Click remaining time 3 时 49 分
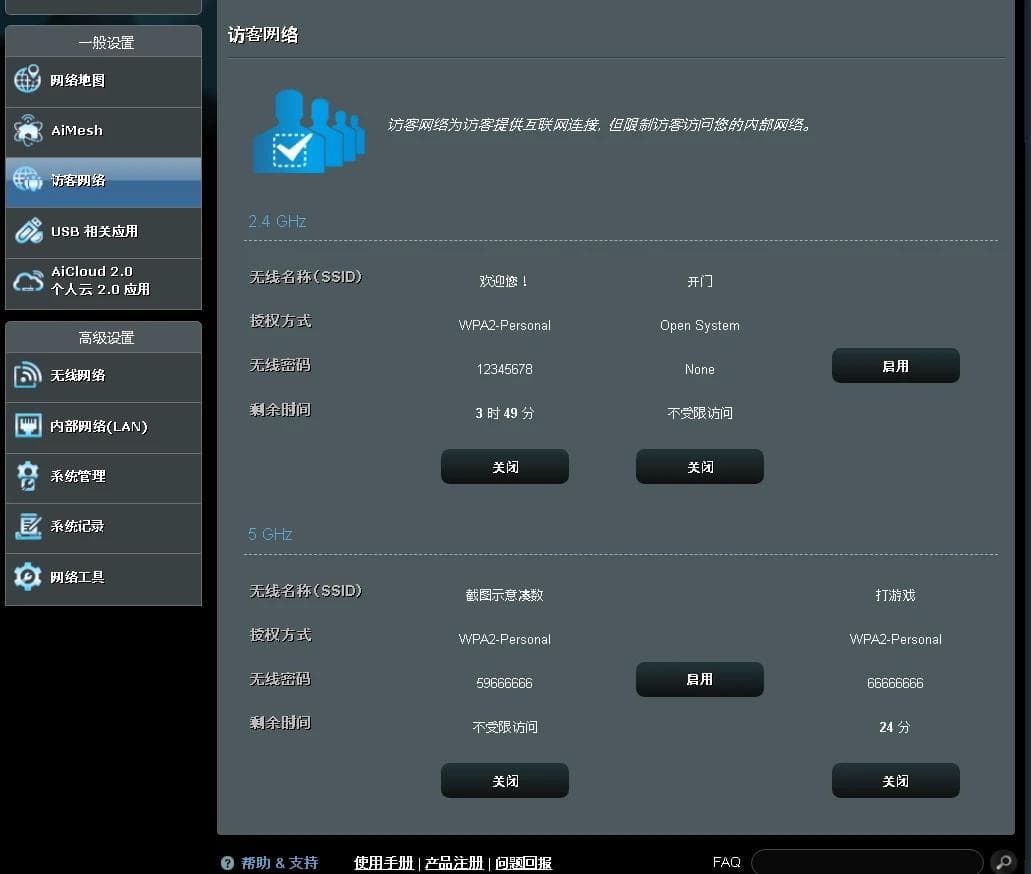The image size is (1031, 874). (x=504, y=413)
